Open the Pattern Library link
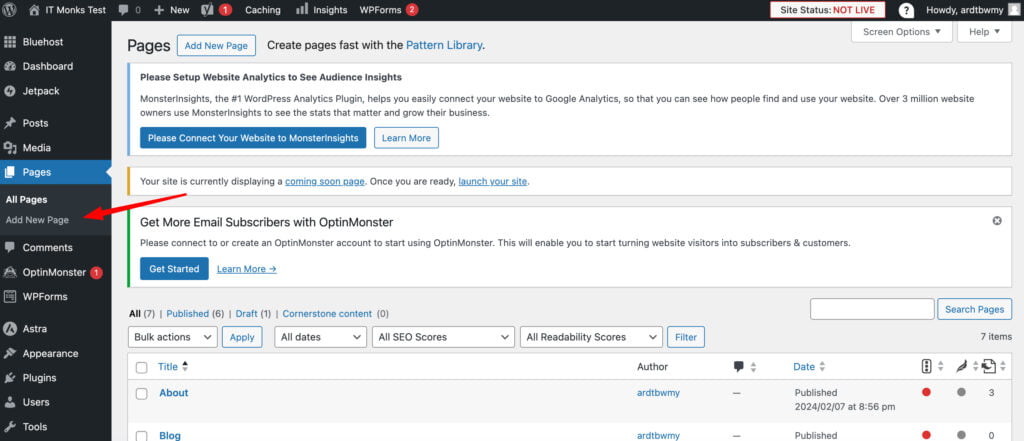The width and height of the screenshot is (1024, 441). point(443,45)
